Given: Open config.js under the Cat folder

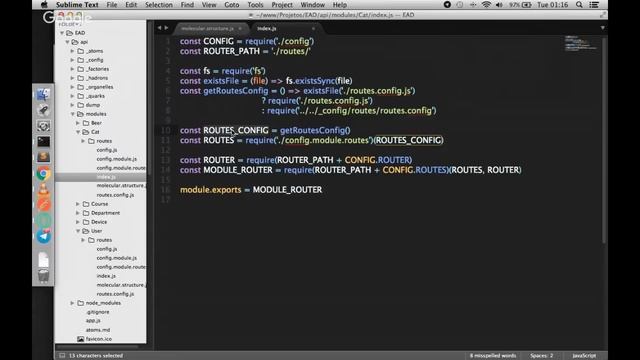Looking at the screenshot, I should [107, 150].
